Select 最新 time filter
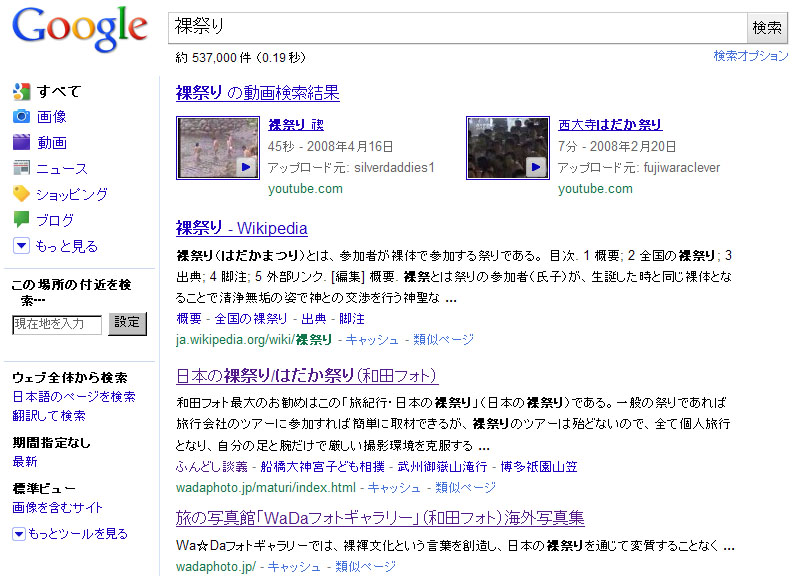 pos(25,462)
